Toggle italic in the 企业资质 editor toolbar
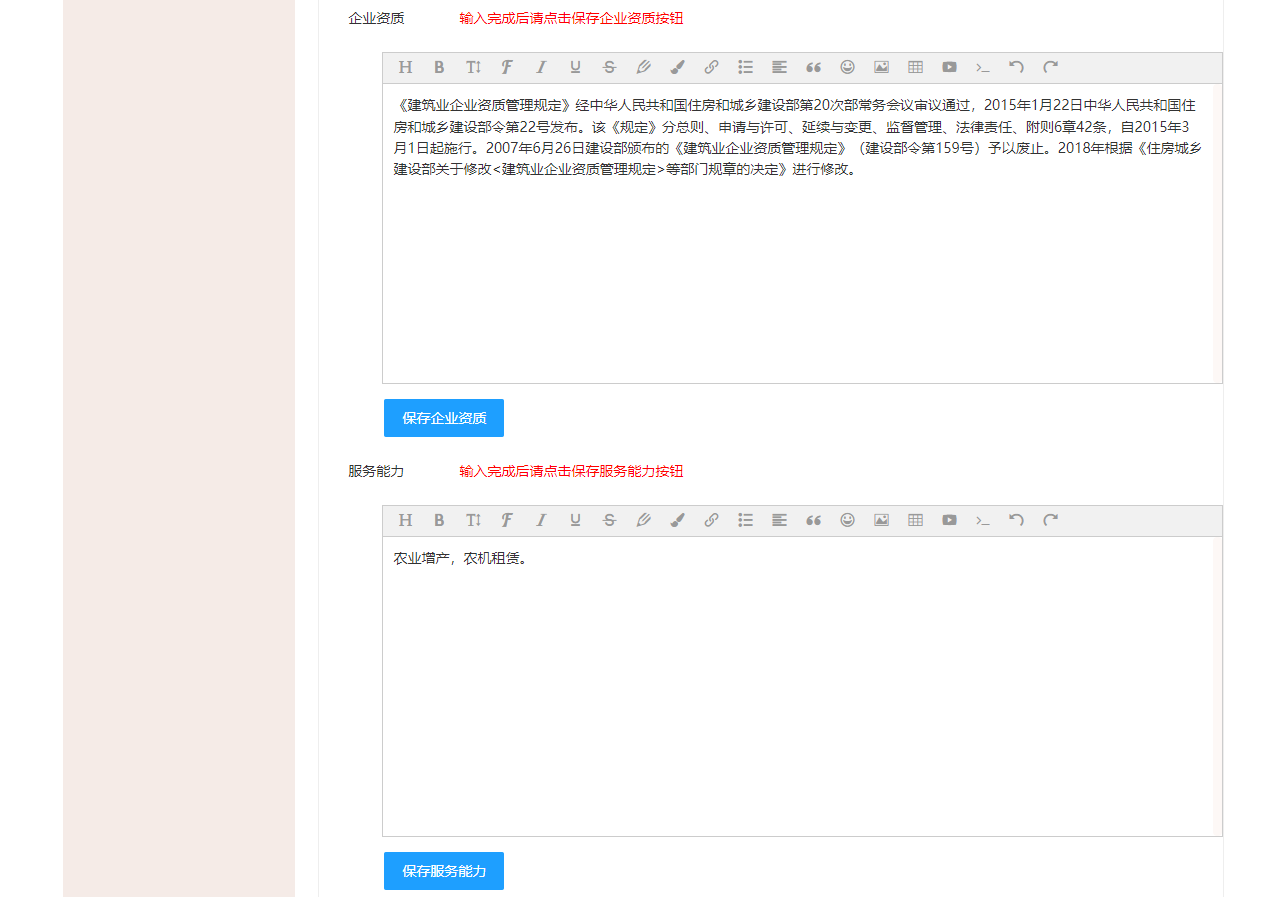This screenshot has height=897, width=1286. [541, 67]
